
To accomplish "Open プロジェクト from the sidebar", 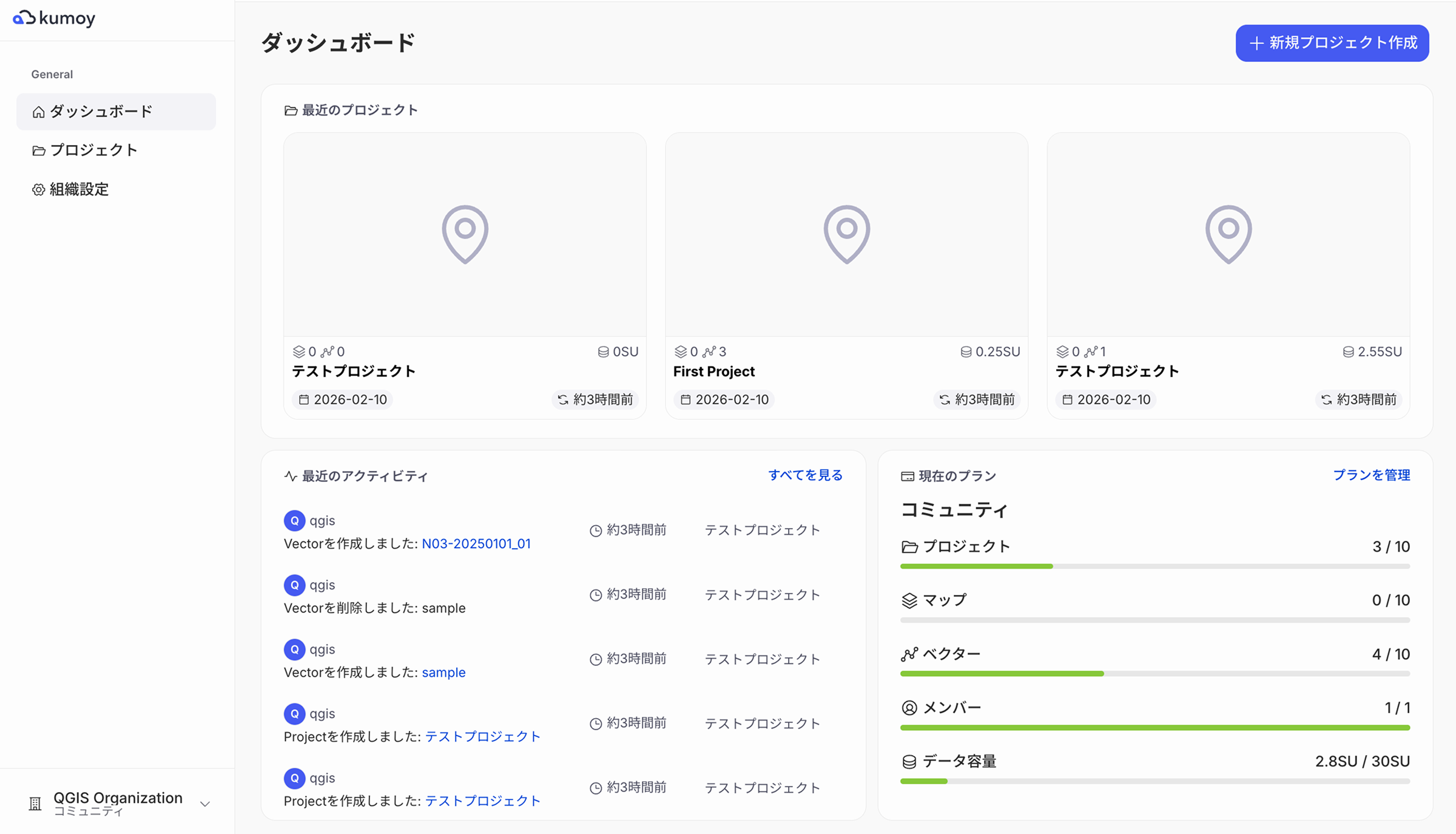I will 93,150.
